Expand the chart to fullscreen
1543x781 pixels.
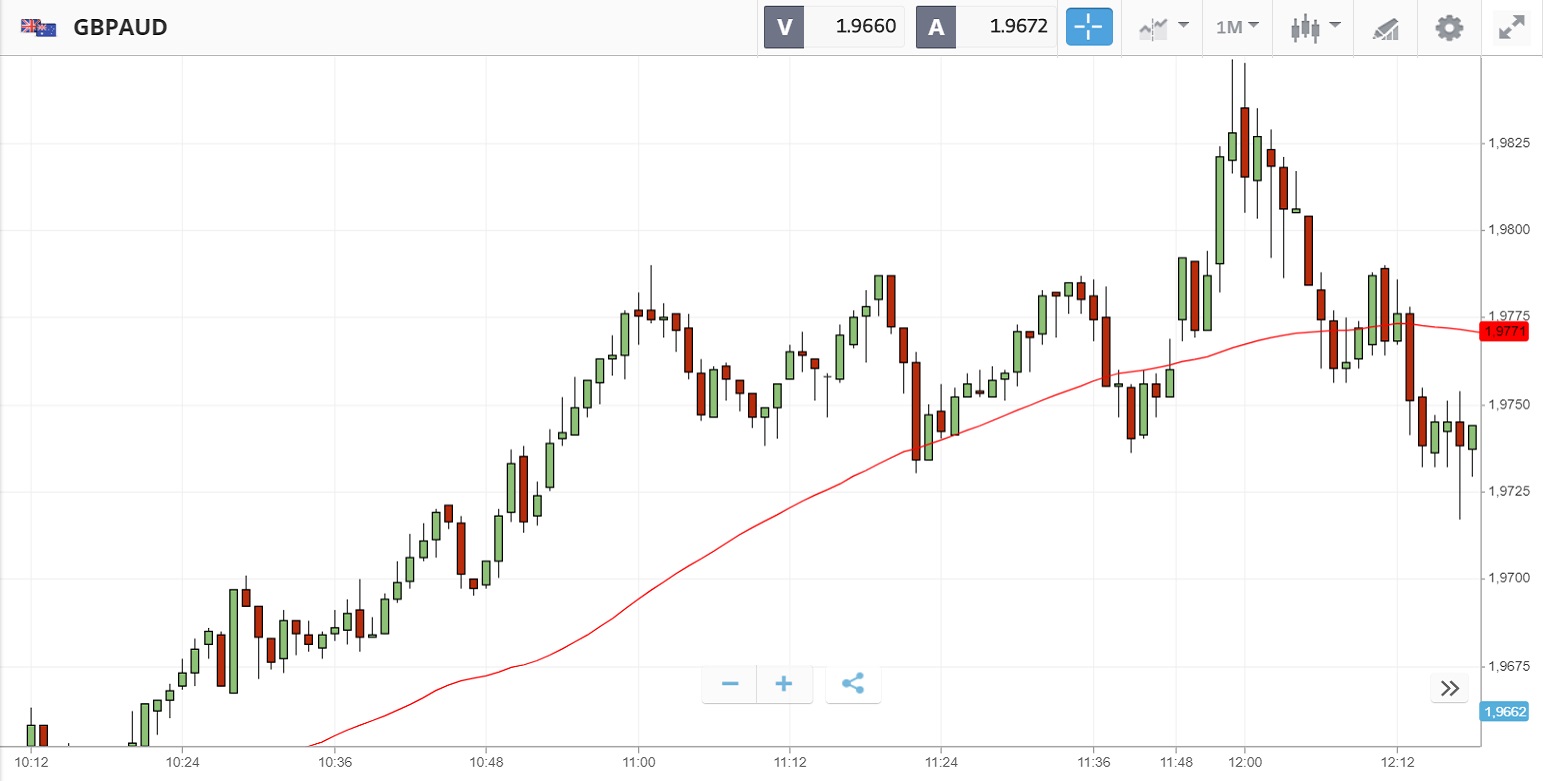click(1511, 27)
